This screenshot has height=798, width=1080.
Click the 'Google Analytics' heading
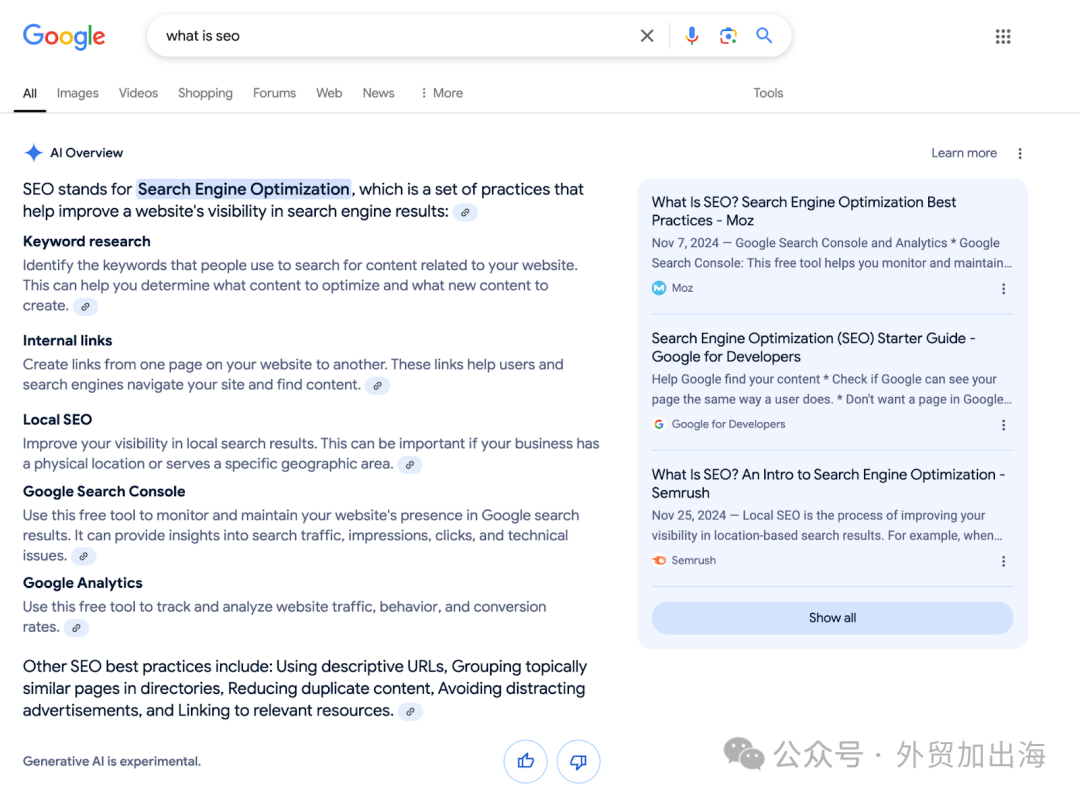click(83, 583)
